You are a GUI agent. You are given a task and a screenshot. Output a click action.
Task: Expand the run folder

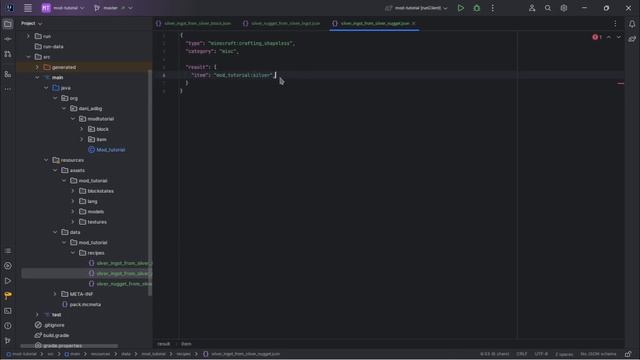pyautogui.click(x=28, y=36)
